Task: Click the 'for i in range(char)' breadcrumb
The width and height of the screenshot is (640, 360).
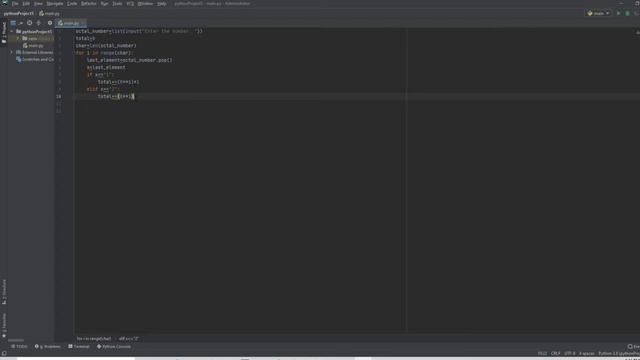Action: pos(94,339)
